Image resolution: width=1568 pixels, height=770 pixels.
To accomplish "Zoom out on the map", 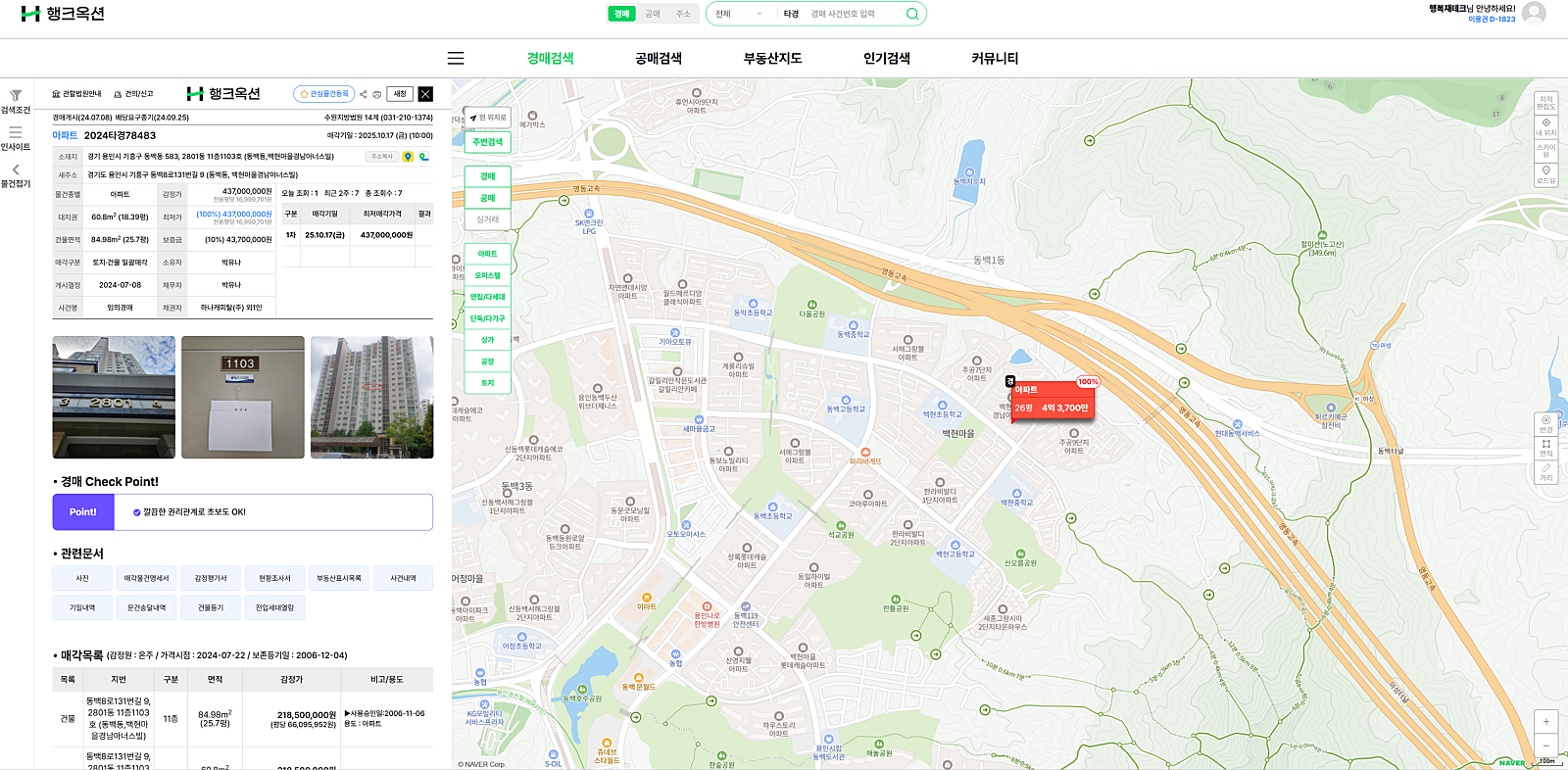I will click(x=1546, y=746).
